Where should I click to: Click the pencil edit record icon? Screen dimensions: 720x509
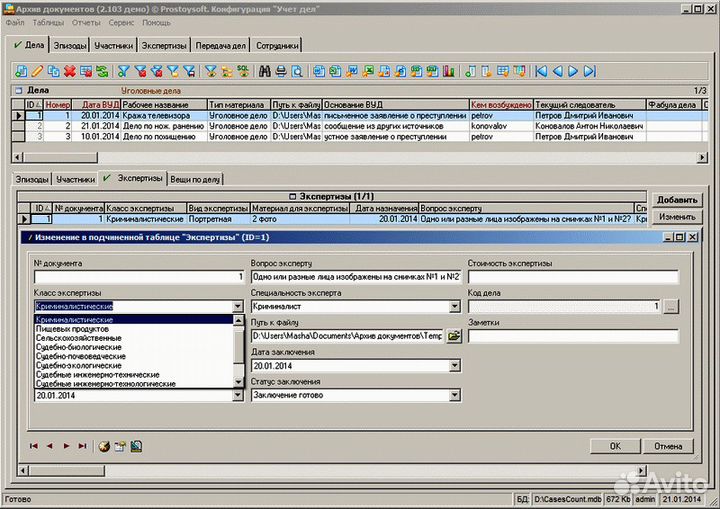pyautogui.click(x=37, y=71)
